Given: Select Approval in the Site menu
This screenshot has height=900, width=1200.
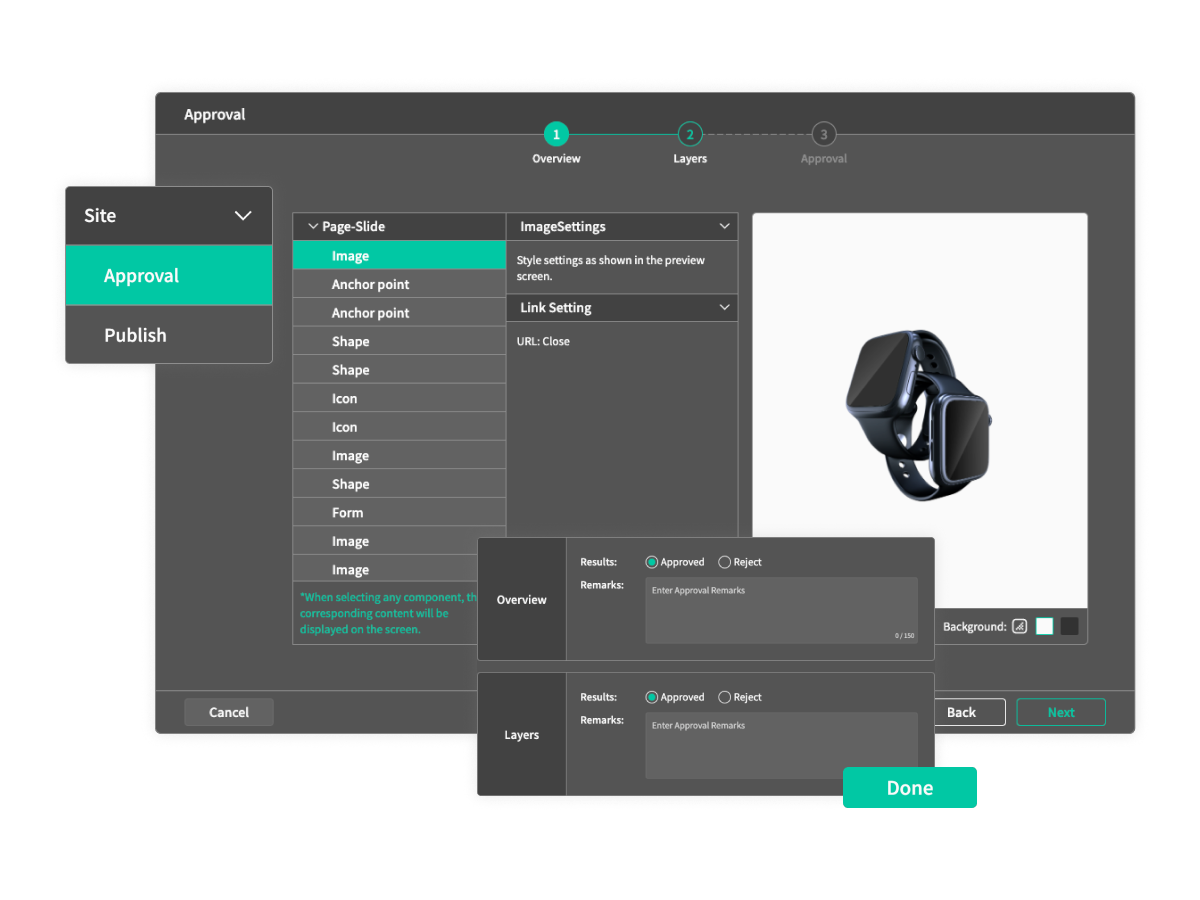Looking at the screenshot, I should (169, 276).
